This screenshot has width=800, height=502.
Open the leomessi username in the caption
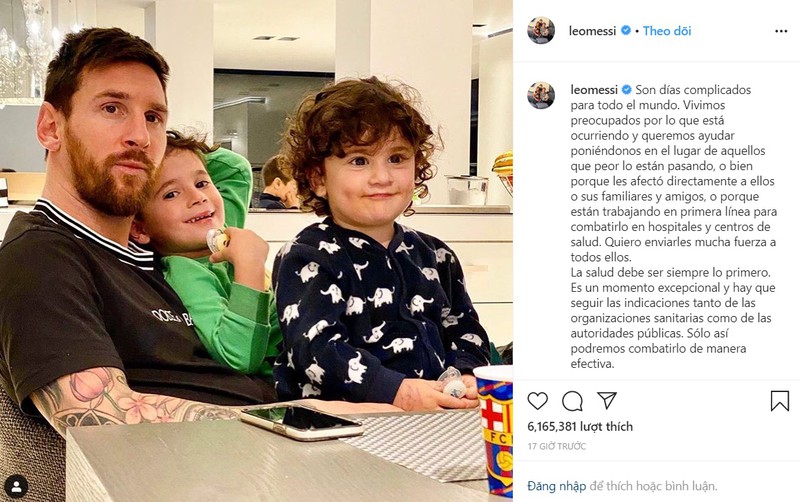click(594, 90)
